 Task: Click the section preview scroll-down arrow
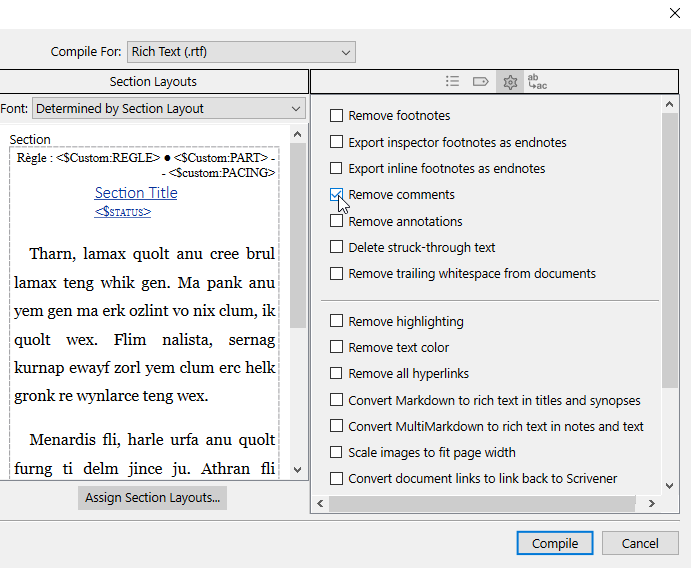(x=297, y=469)
